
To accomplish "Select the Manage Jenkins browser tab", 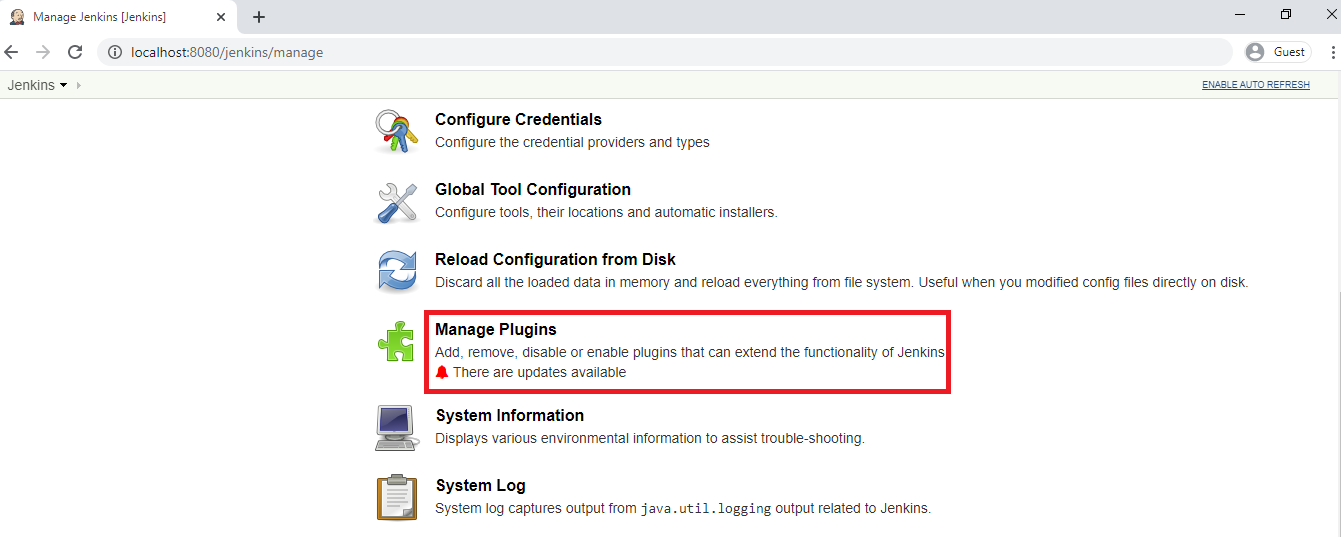I will pyautogui.click(x=118, y=17).
